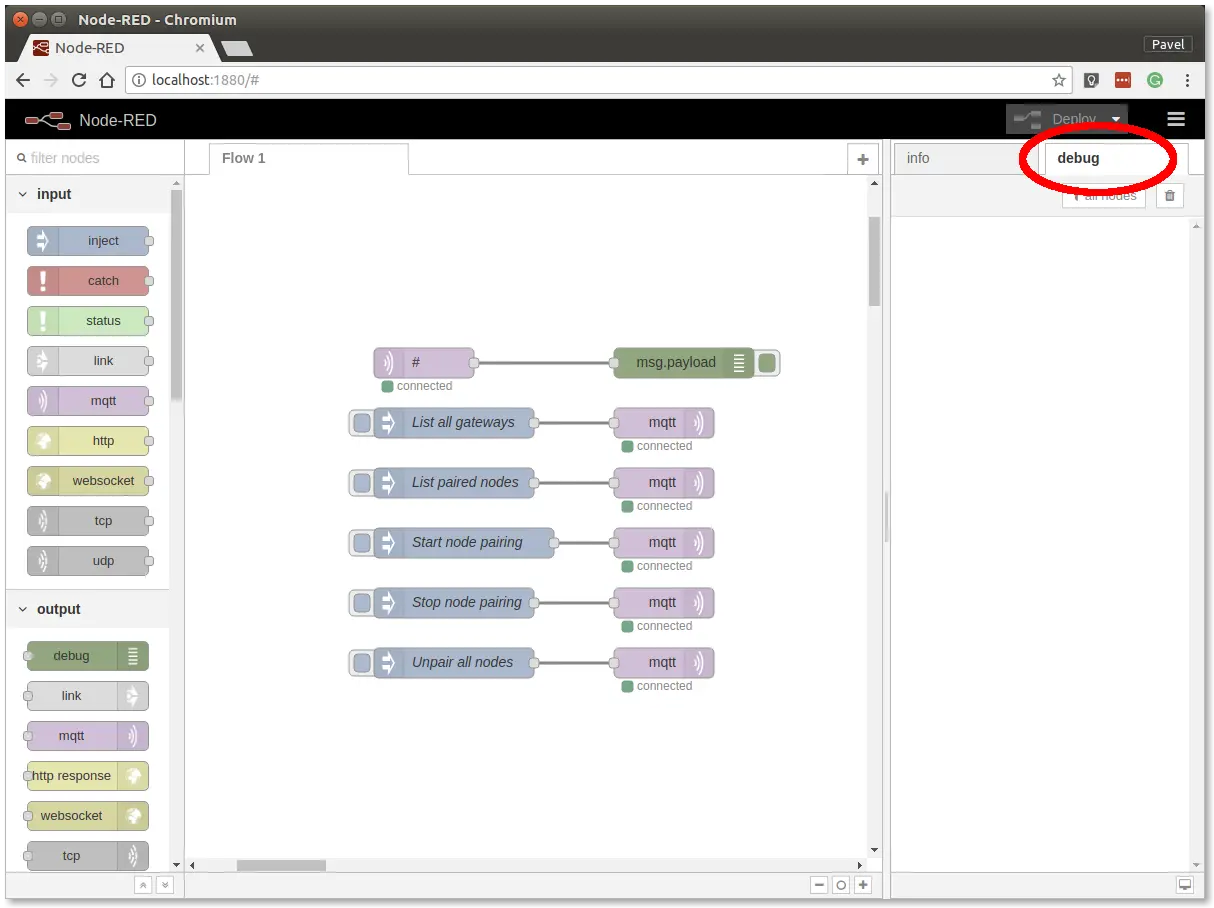Image resolution: width=1214 pixels, height=908 pixels.
Task: Pick the tcp node under the output category
Action: 88,856
